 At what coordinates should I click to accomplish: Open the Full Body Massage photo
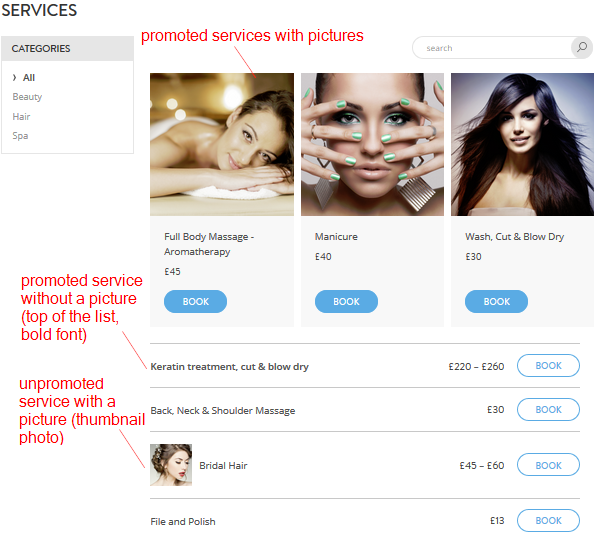coord(222,145)
